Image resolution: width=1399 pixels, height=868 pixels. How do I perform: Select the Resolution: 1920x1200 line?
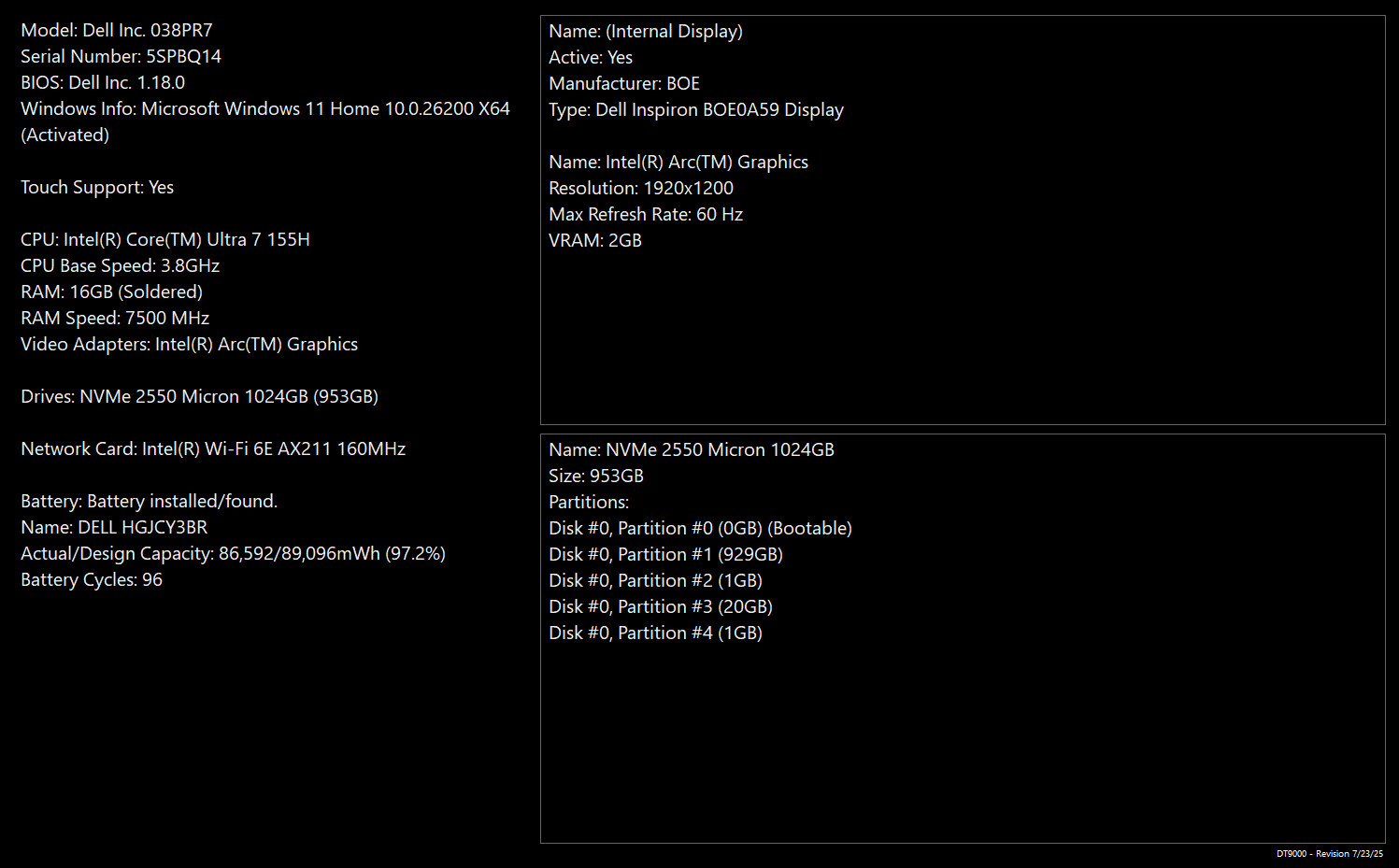[641, 188]
